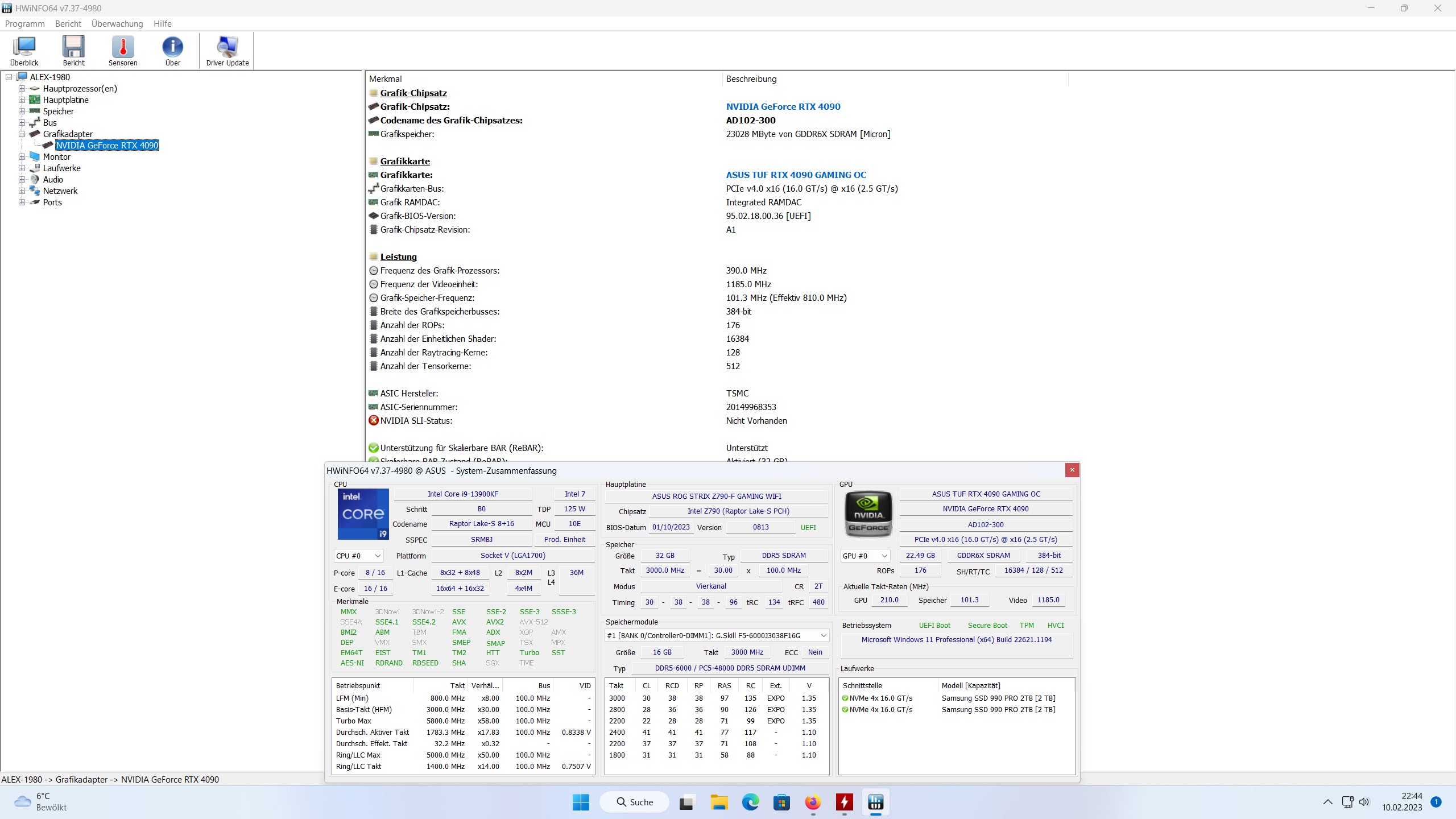The height and width of the screenshot is (819, 1456).
Task: Click the Windows Start button
Action: pos(581,802)
